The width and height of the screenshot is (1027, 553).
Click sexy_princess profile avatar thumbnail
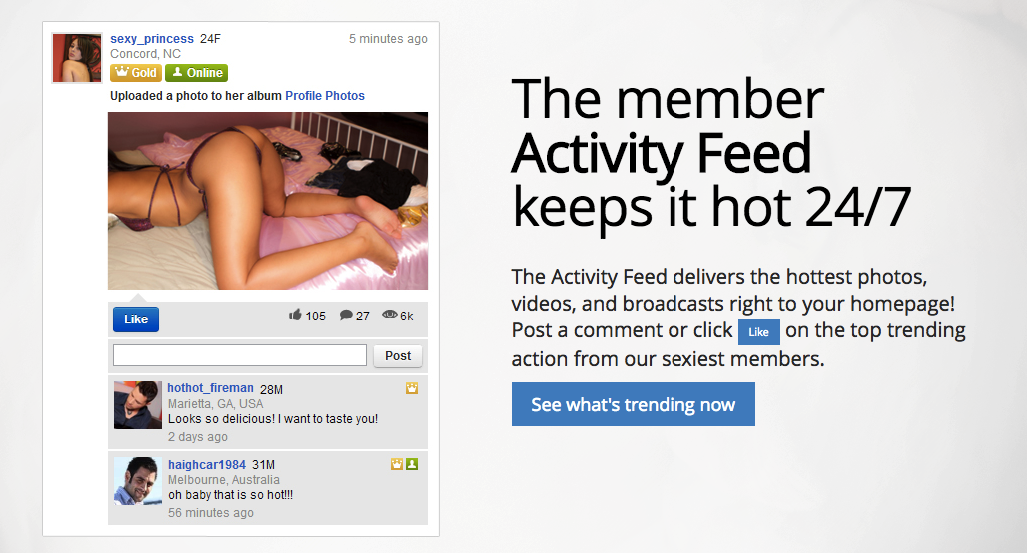click(77, 58)
